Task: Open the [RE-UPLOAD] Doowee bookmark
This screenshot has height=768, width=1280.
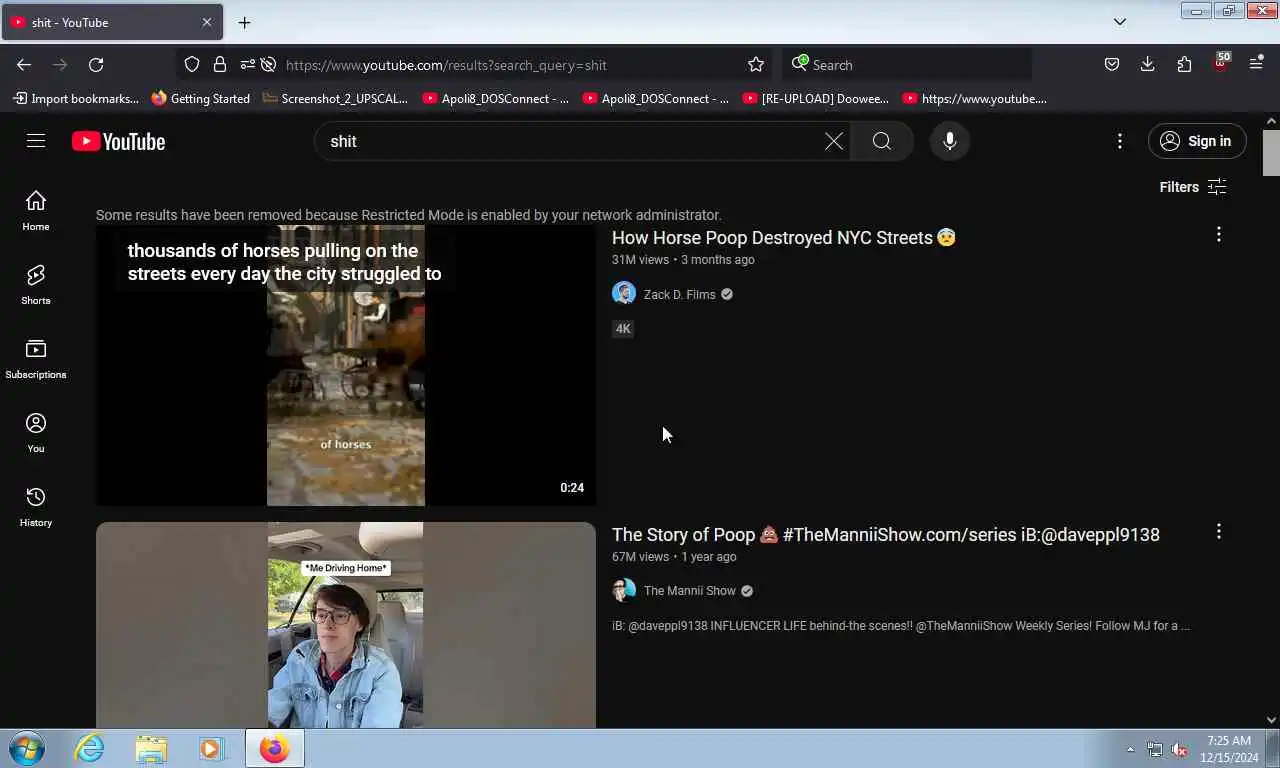Action: (x=816, y=99)
